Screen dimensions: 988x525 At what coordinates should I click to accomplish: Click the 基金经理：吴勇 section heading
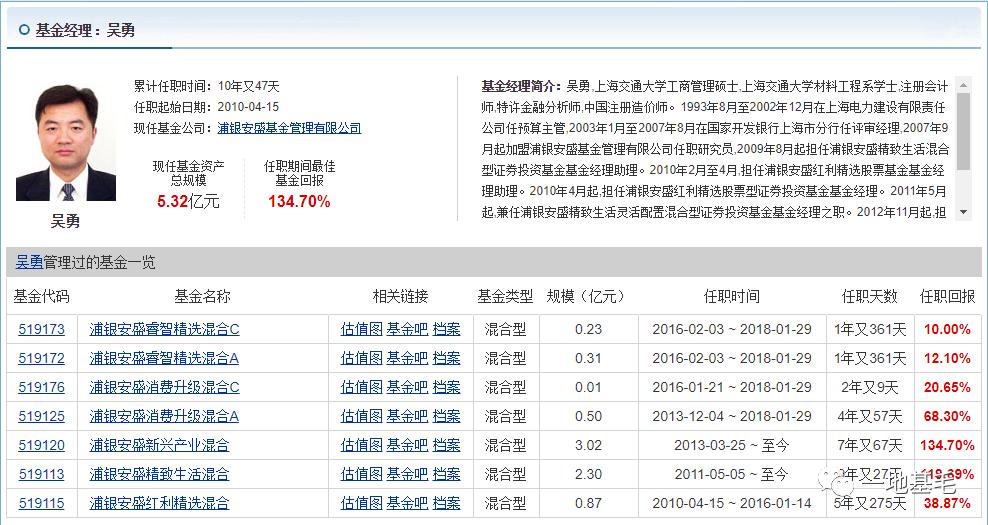85,30
